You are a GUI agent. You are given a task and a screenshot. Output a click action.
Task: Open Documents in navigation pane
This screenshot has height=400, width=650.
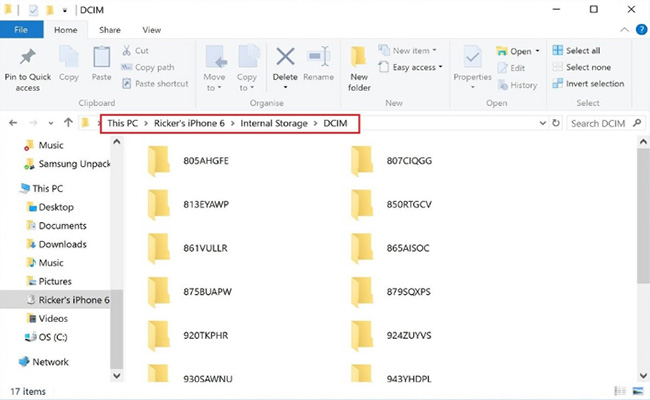pos(56,226)
